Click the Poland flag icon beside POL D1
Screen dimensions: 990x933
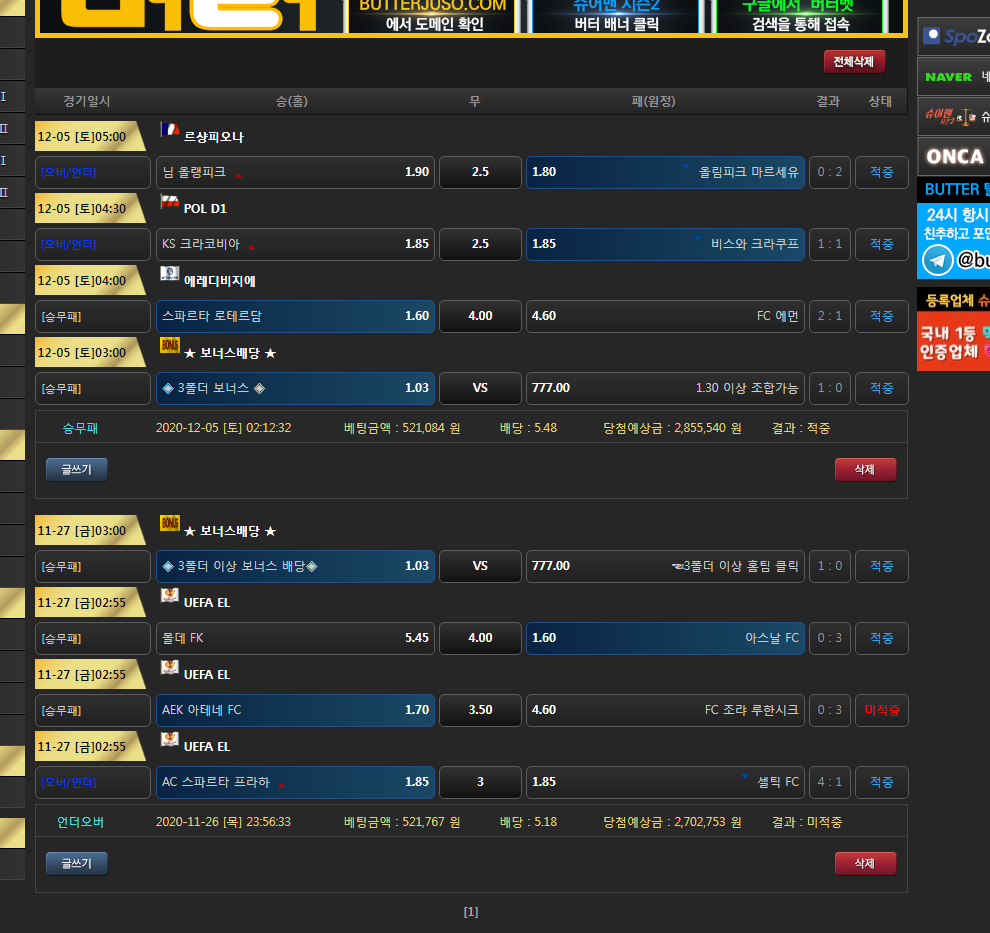(169, 203)
